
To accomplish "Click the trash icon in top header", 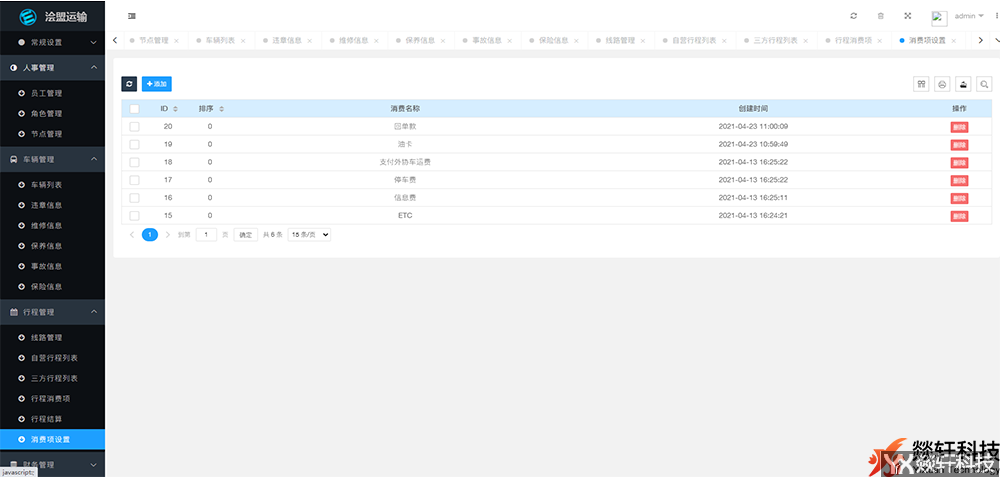I will tap(880, 16).
